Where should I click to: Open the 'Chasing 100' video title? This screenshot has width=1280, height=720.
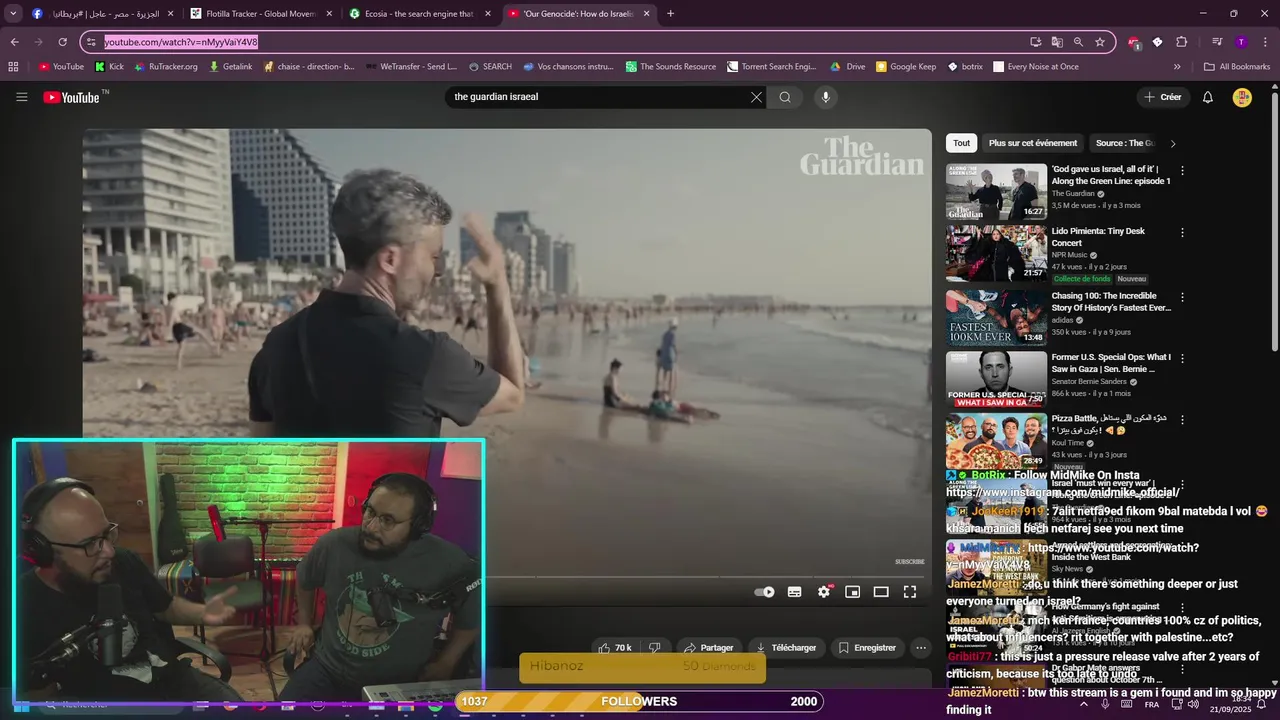pyautogui.click(x=1111, y=302)
